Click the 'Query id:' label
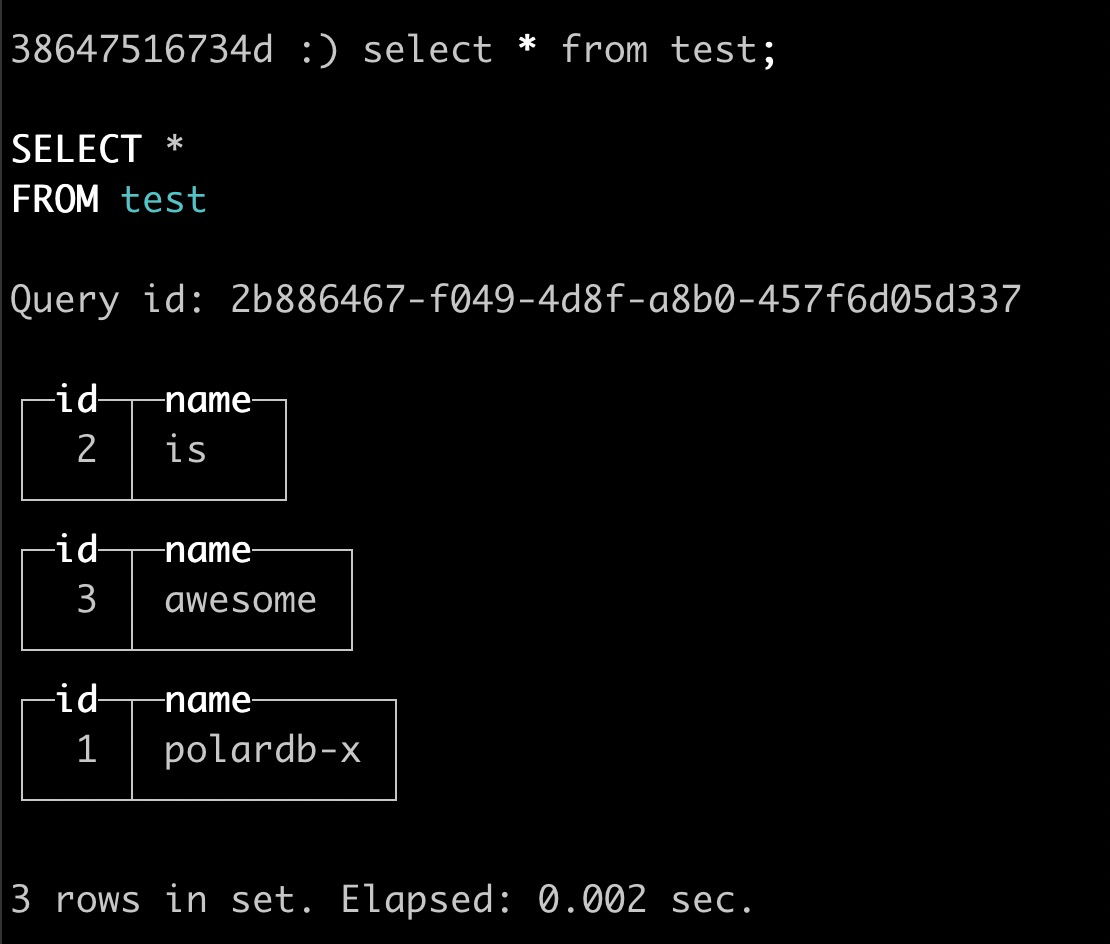Image resolution: width=1110 pixels, height=944 pixels. [x=107, y=301]
